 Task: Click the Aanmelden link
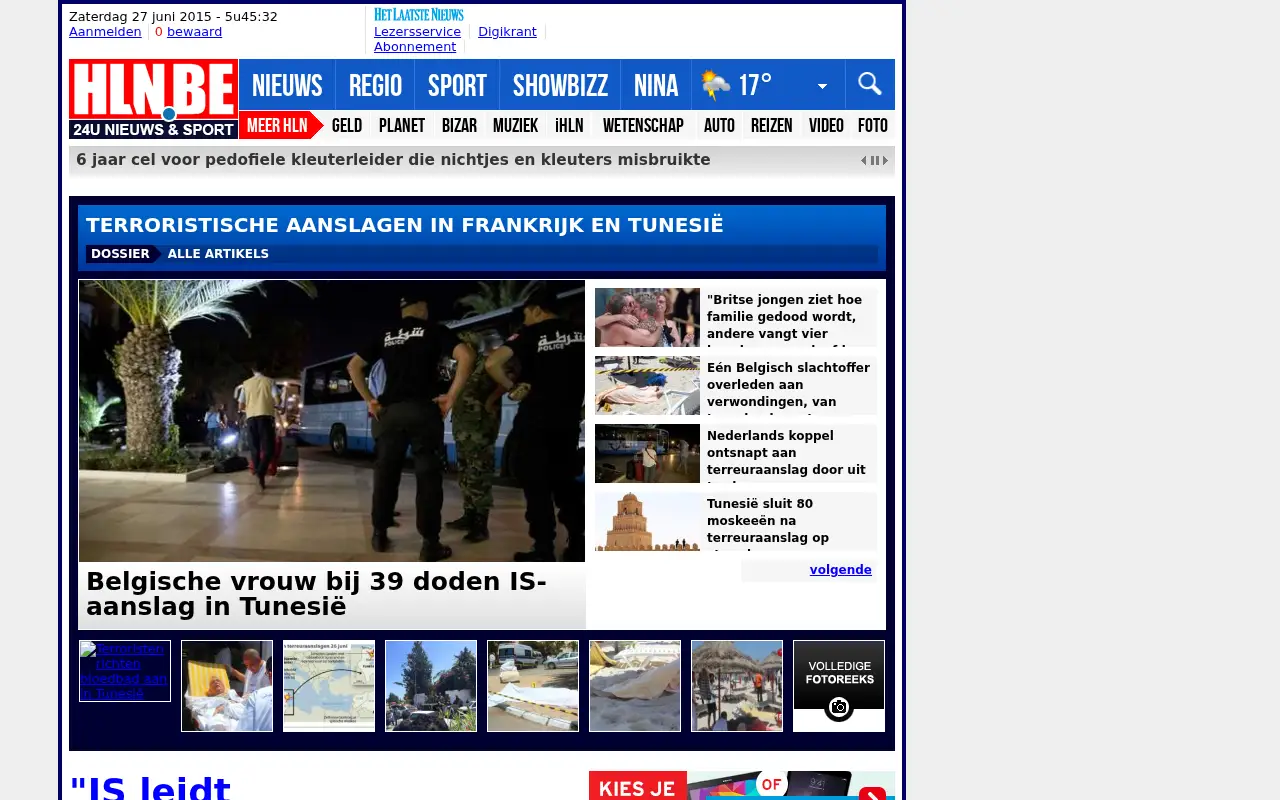click(105, 32)
